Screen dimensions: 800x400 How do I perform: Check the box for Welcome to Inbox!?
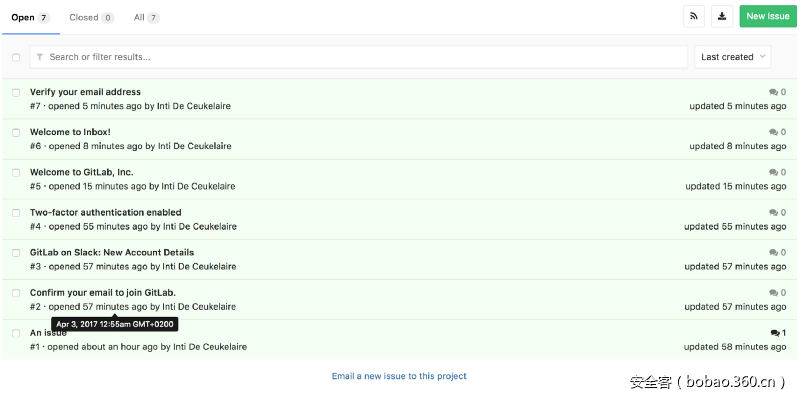[x=16, y=133]
